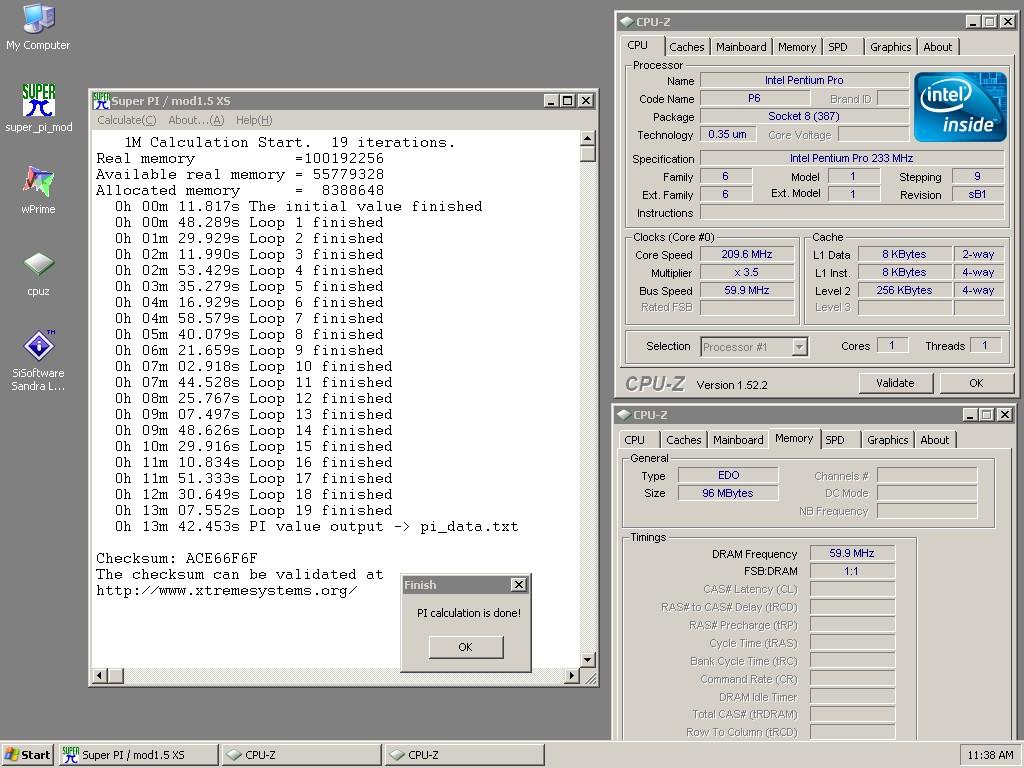Viewport: 1024px width, 768px height.
Task: Click the Specification field Intel Pentium Pro 233 MHz
Action: coord(852,158)
